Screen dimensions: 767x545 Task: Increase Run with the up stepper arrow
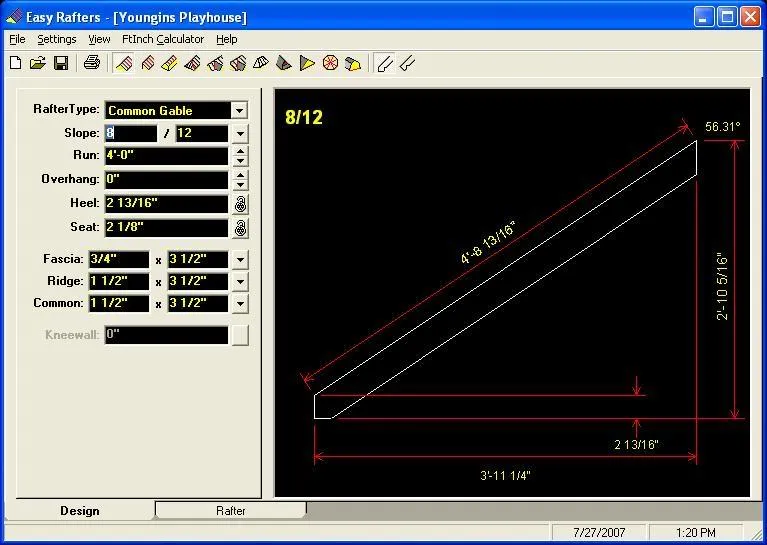[x=240, y=151]
